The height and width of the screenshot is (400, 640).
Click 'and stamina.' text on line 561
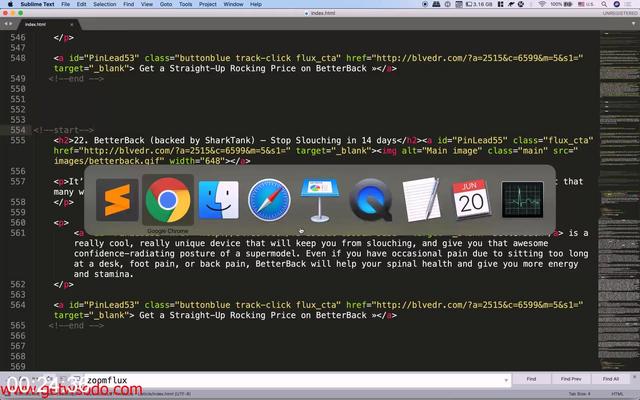pos(104,274)
